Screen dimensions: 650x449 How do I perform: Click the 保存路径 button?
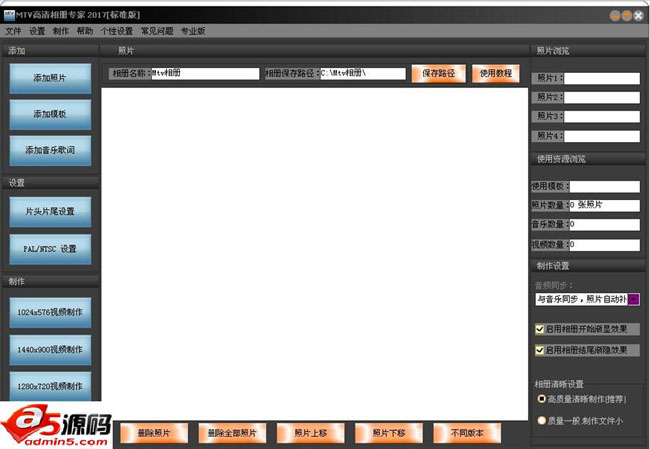click(x=439, y=74)
